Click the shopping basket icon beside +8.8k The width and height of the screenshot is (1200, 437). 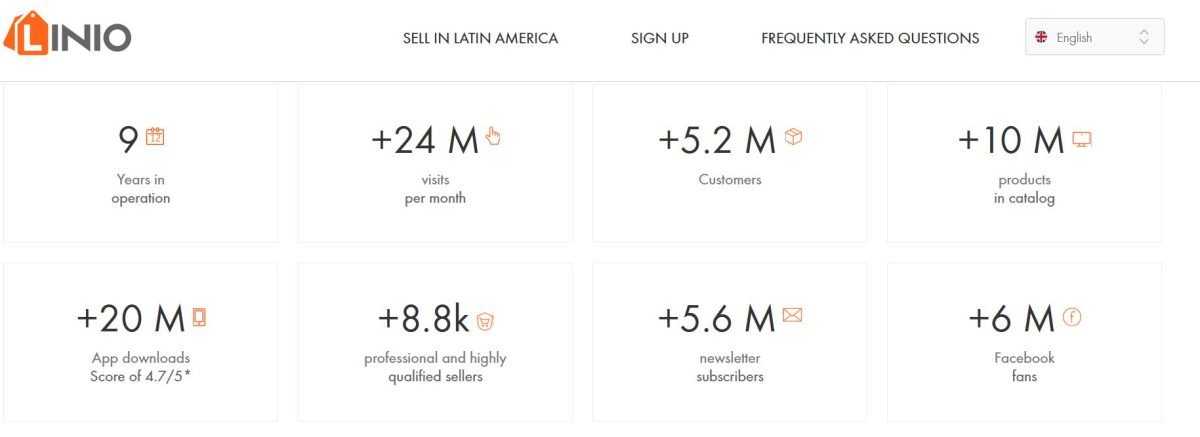485,320
